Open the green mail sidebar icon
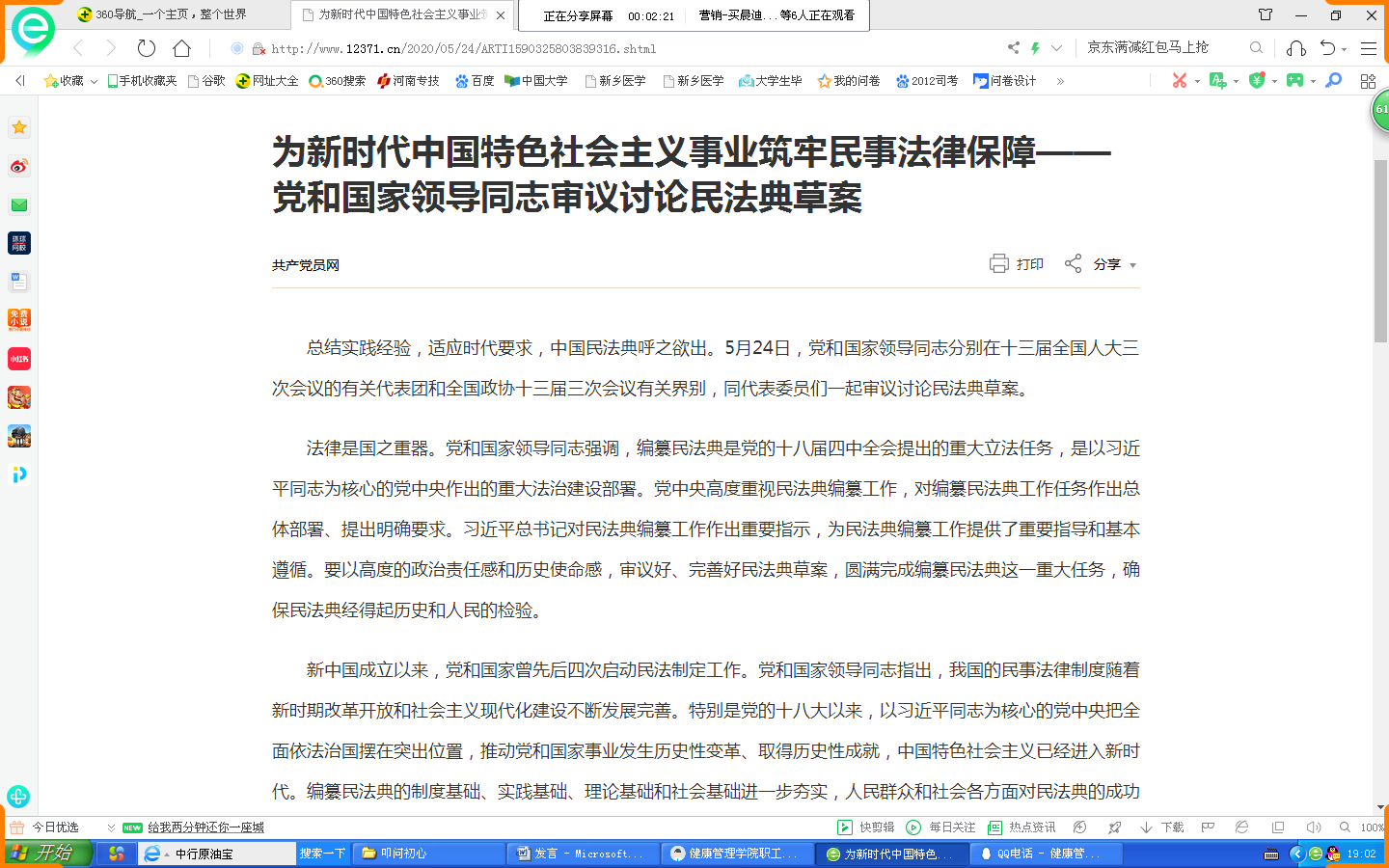This screenshot has height=868, width=1389. click(19, 204)
